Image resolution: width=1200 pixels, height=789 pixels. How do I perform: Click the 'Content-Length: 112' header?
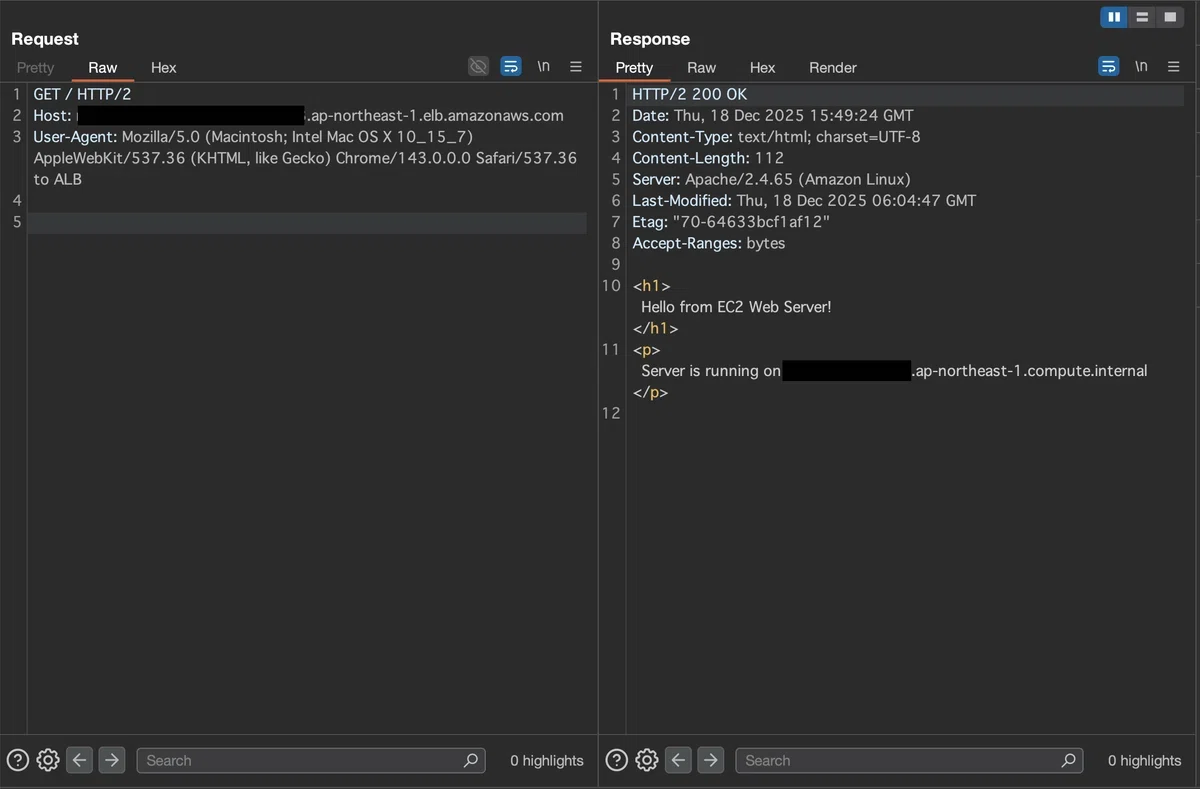click(x=708, y=158)
